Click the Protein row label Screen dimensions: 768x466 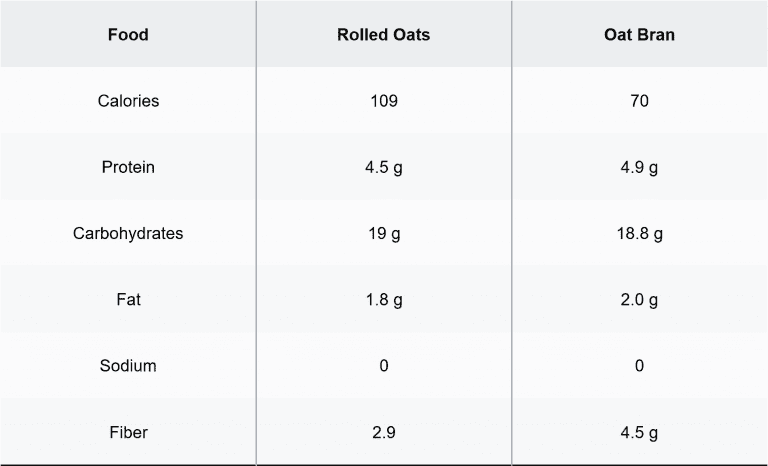pyautogui.click(x=128, y=167)
